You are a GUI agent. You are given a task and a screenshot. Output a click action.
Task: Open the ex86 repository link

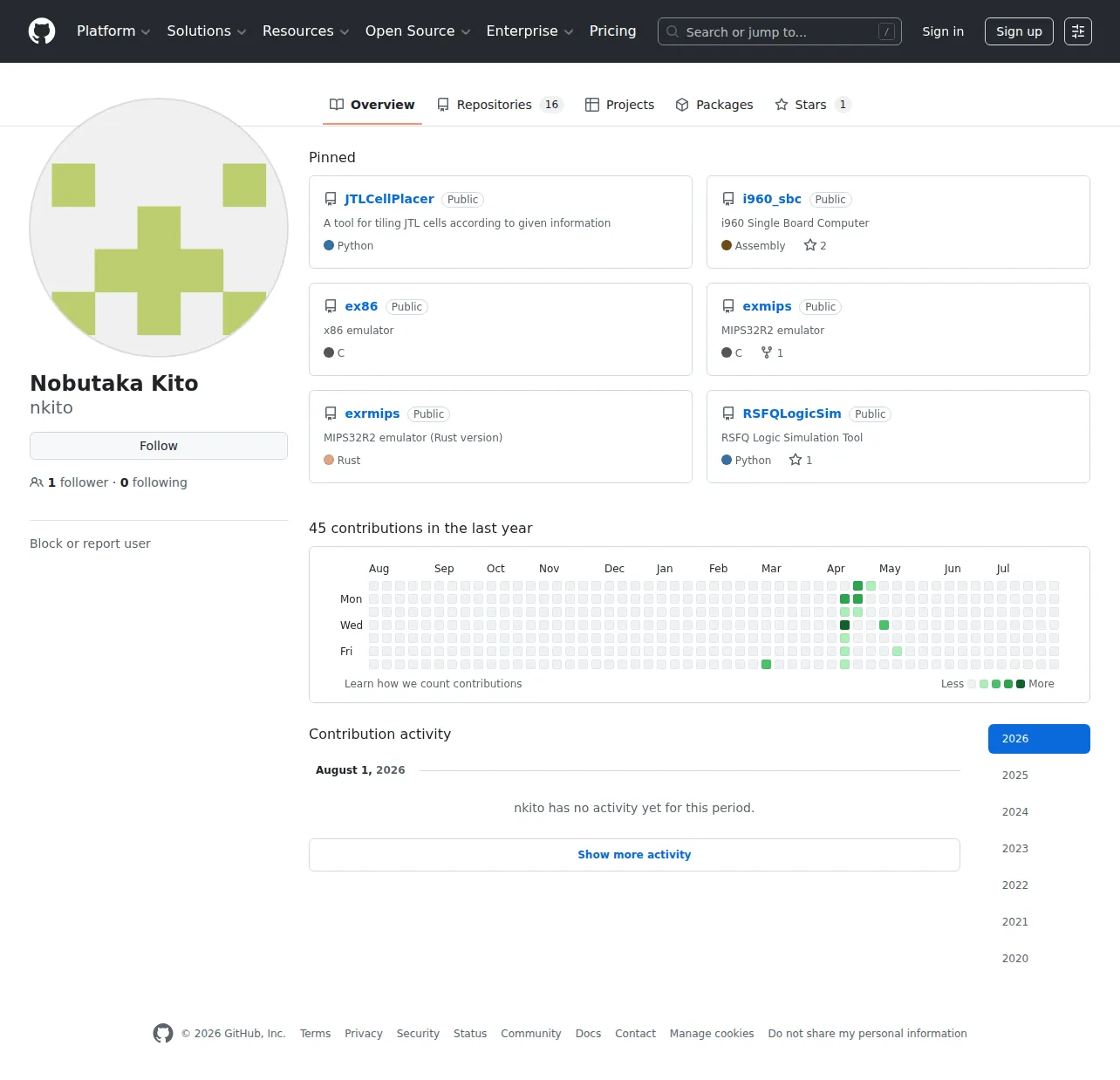click(361, 306)
